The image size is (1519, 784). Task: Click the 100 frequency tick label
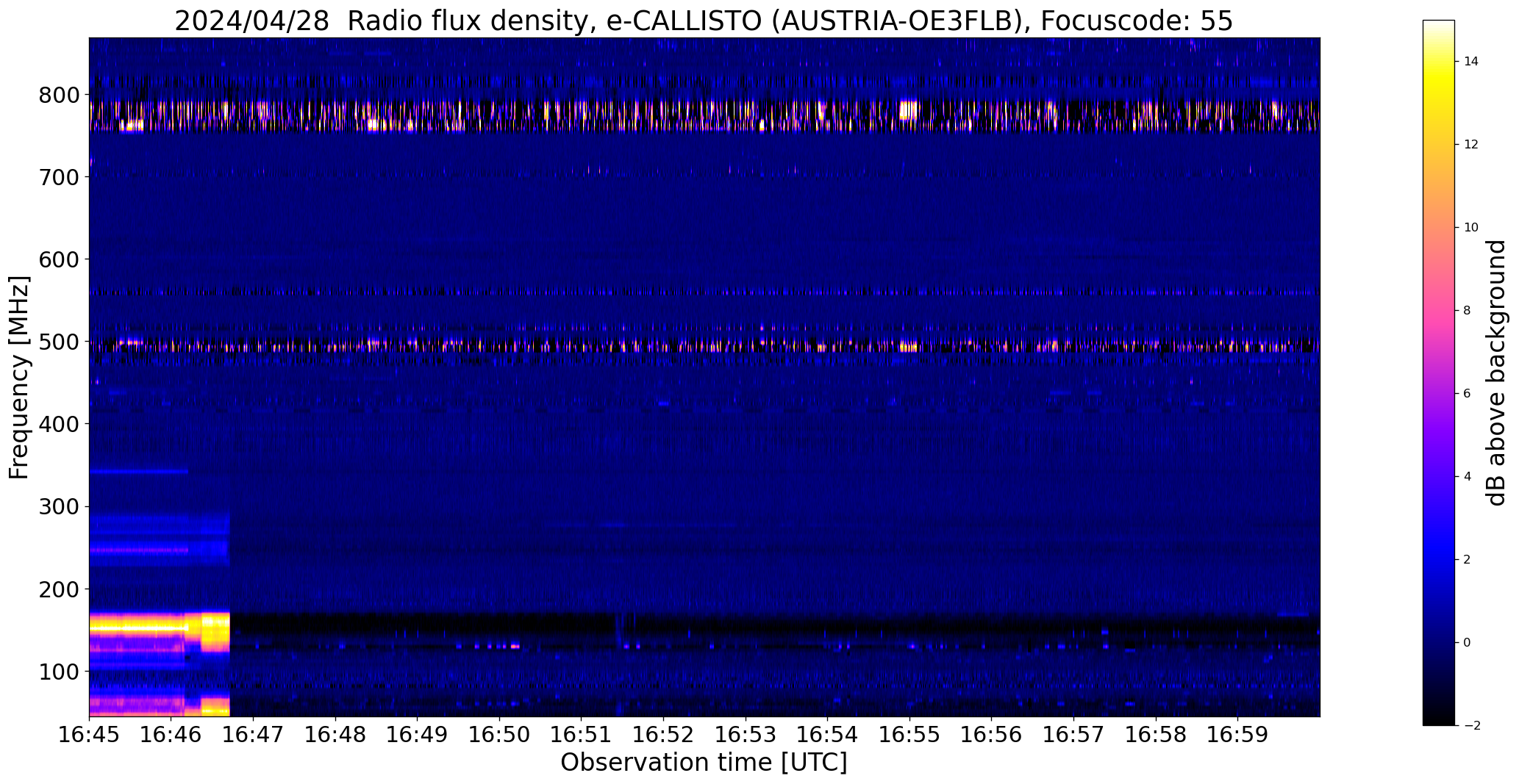tap(59, 671)
